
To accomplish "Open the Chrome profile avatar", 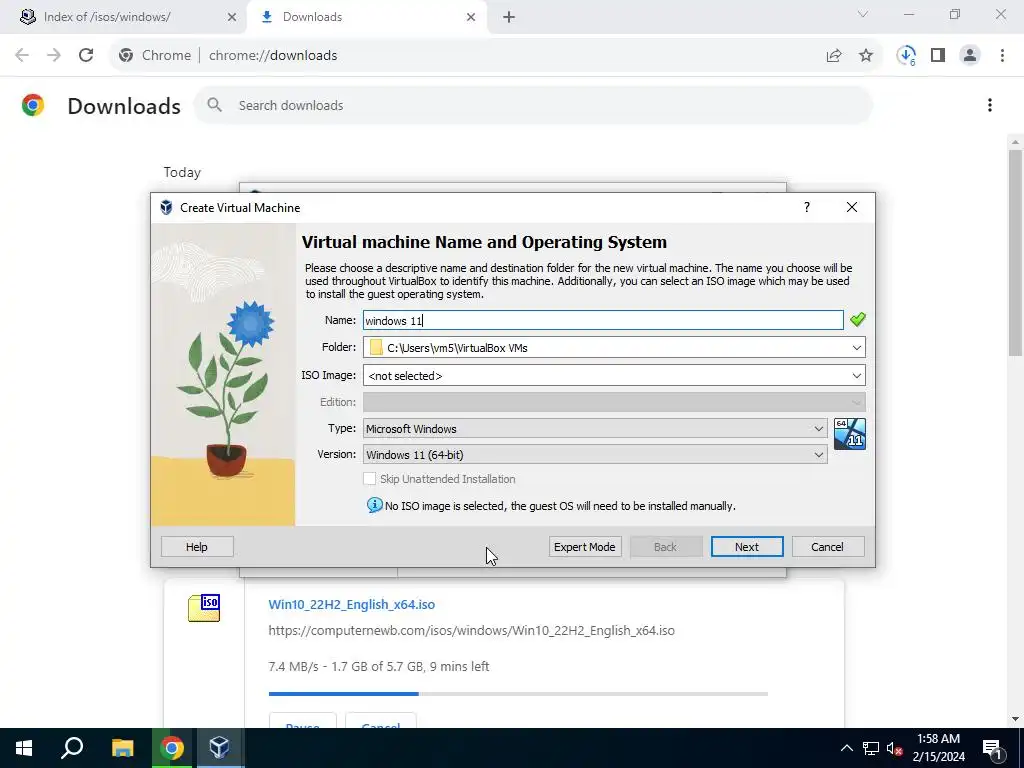I will (970, 56).
